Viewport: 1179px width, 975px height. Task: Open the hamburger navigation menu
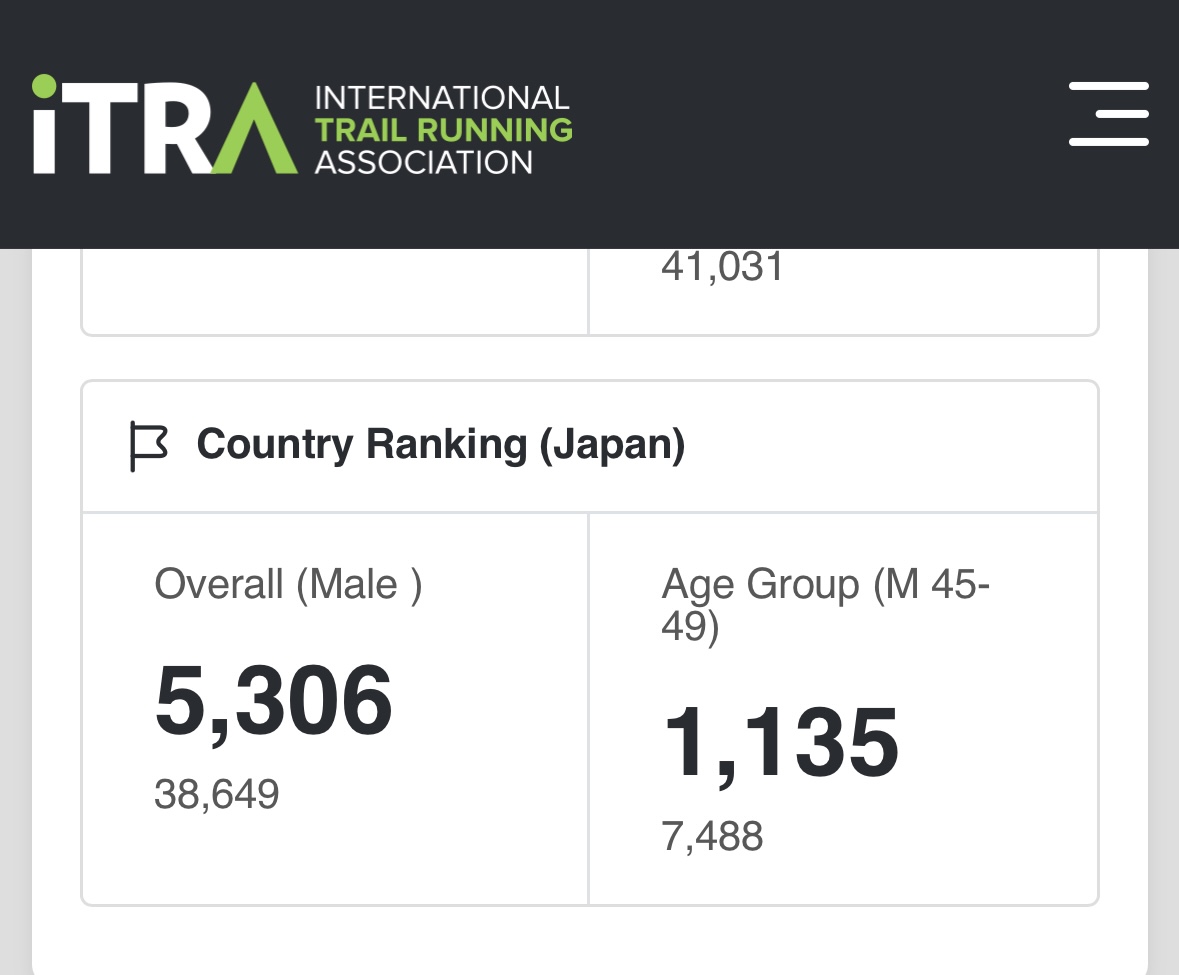(1108, 115)
